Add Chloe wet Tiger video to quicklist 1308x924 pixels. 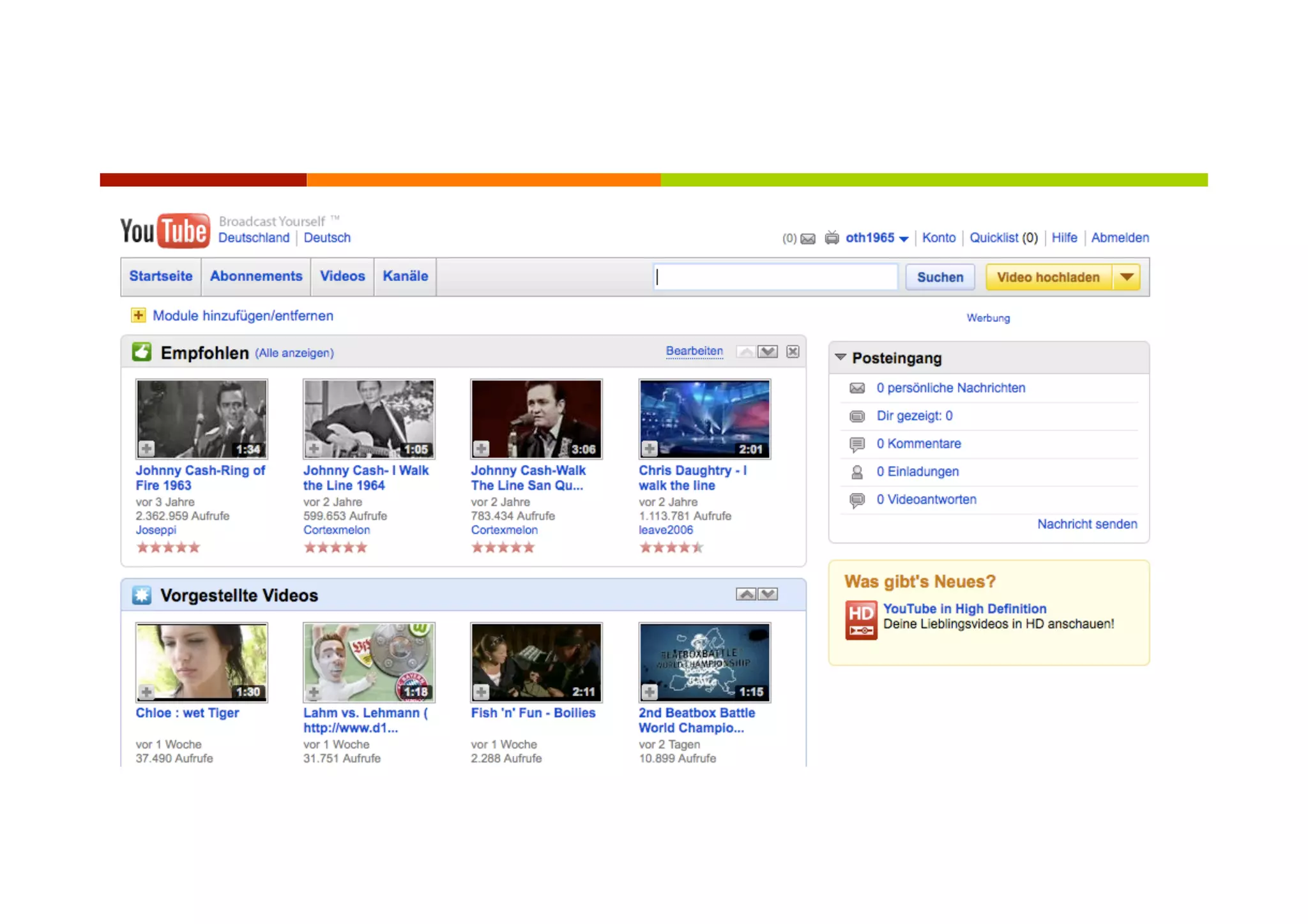coord(147,692)
